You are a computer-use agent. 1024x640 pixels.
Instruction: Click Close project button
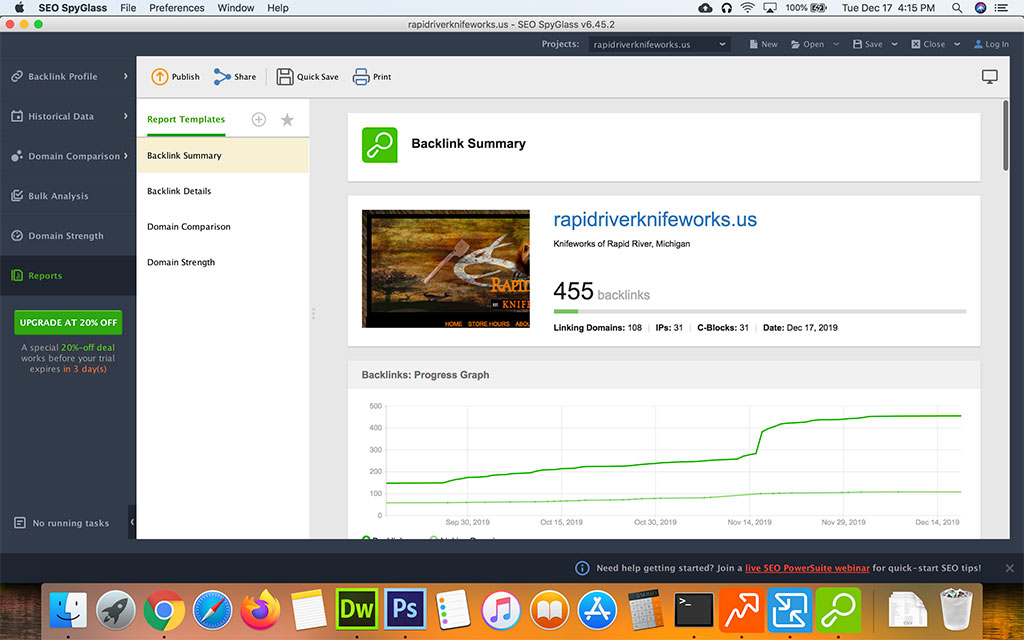(928, 44)
